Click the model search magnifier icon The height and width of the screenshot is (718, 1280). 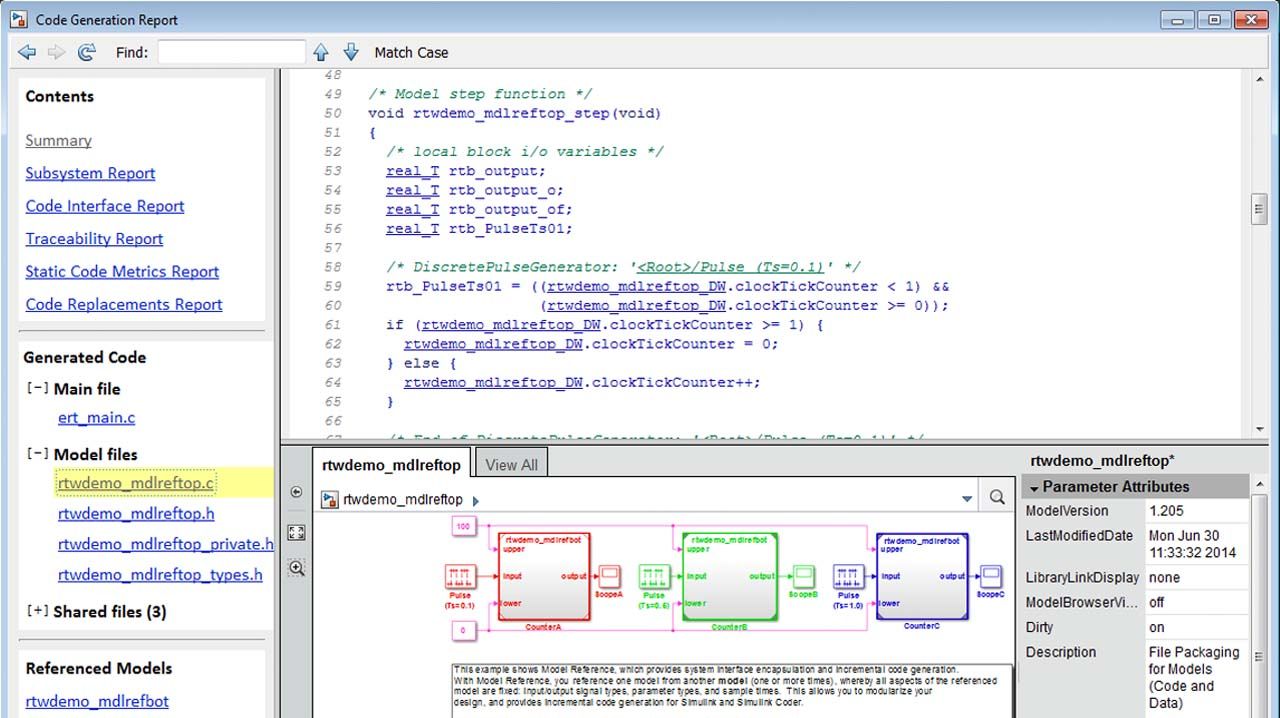click(x=997, y=497)
